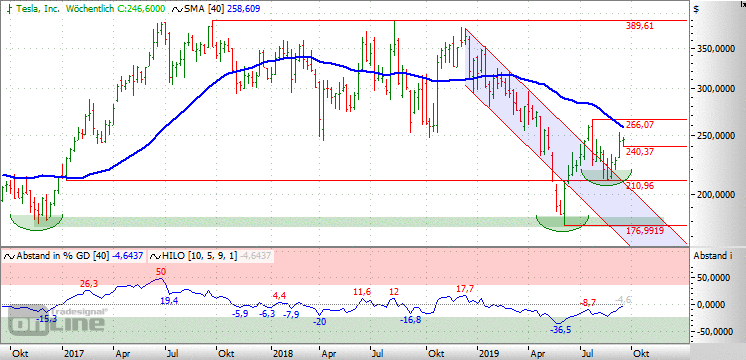The image size is (746, 360).
Task: Click the bar-chart icon beside Tesla, Inc.
Action: 10,9
